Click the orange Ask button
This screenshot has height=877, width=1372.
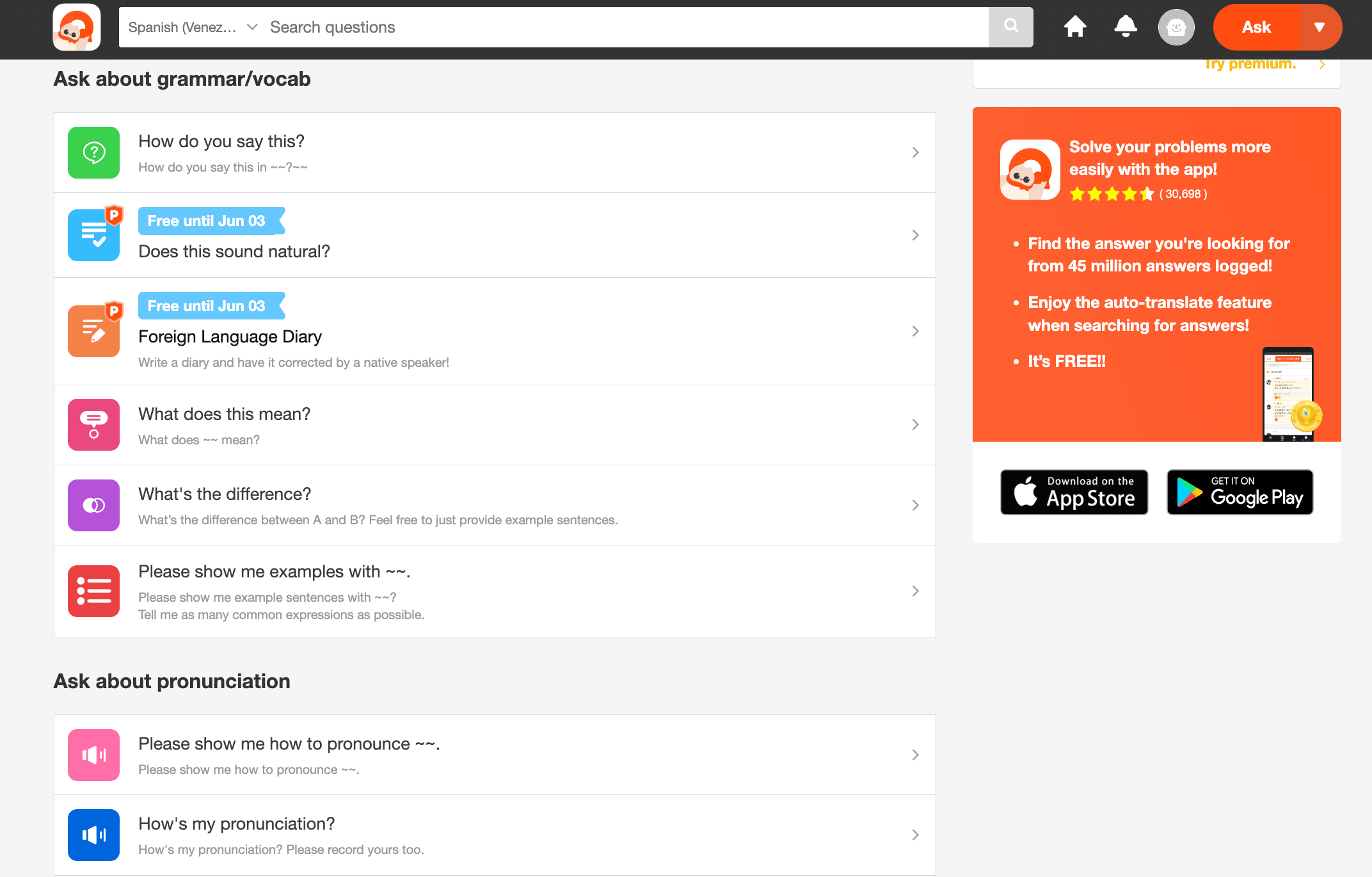tap(1256, 27)
